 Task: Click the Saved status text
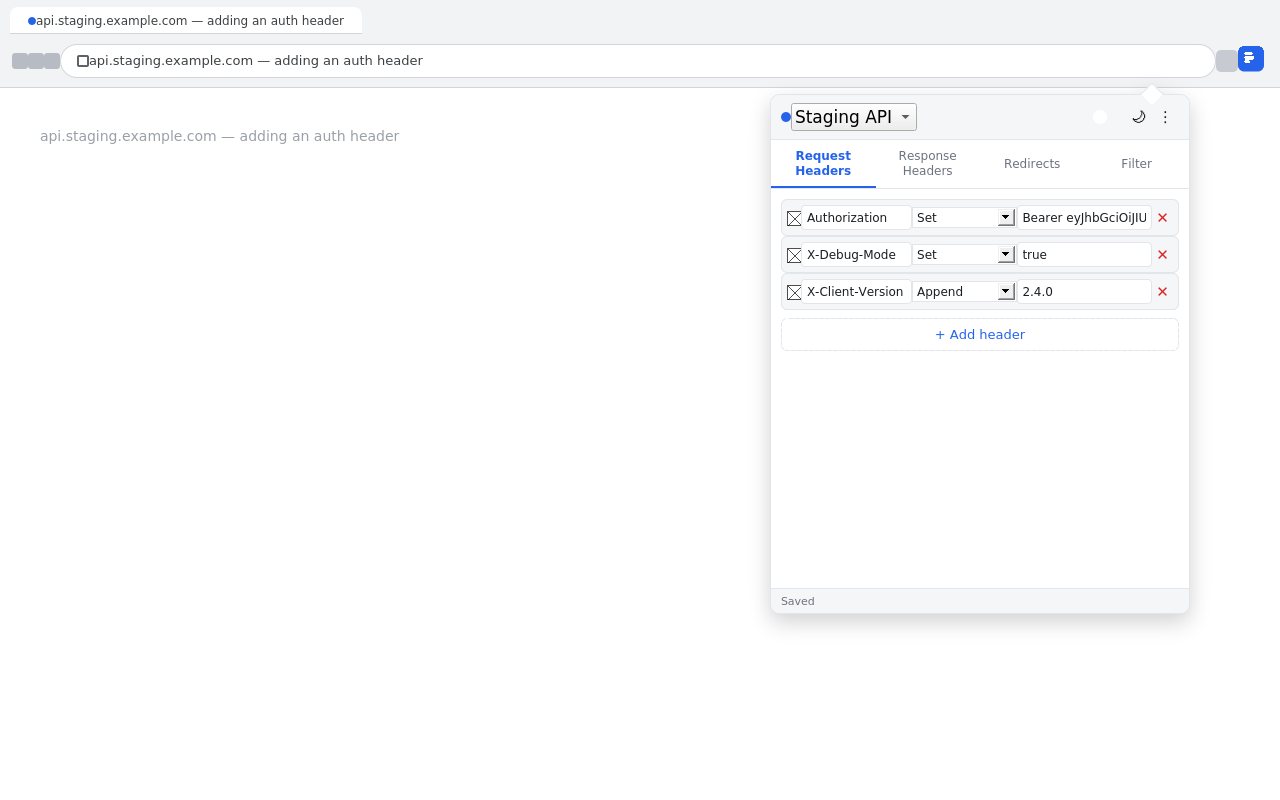pos(798,601)
